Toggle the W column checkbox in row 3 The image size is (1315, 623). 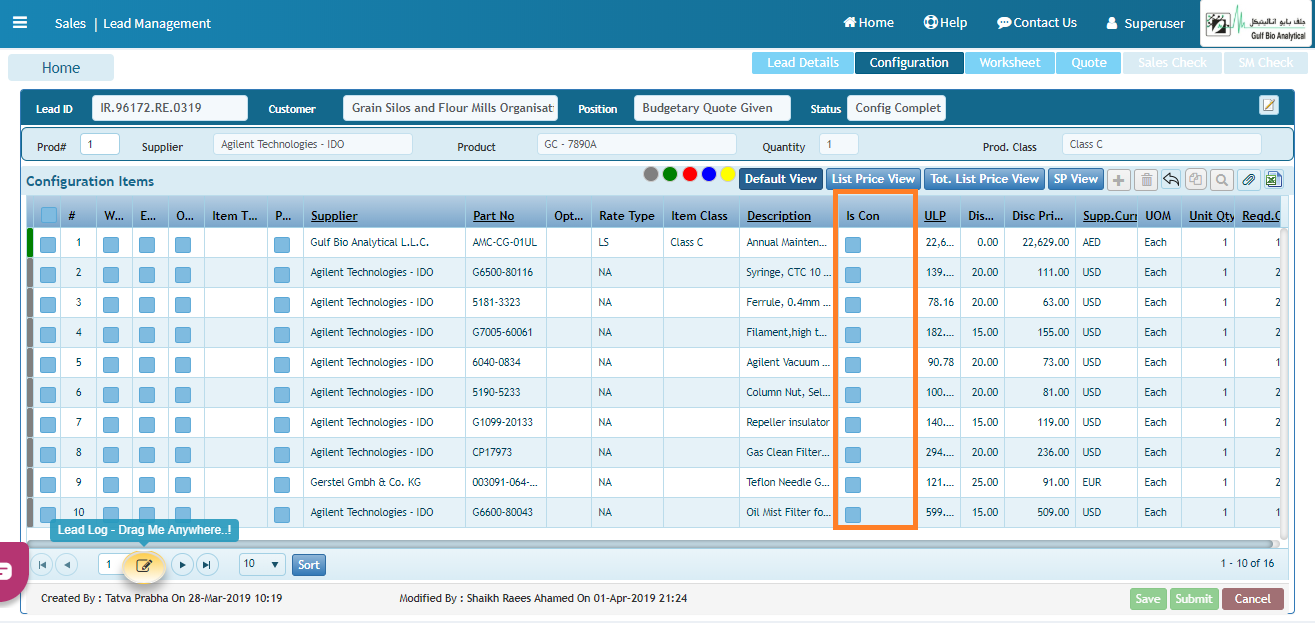111,303
